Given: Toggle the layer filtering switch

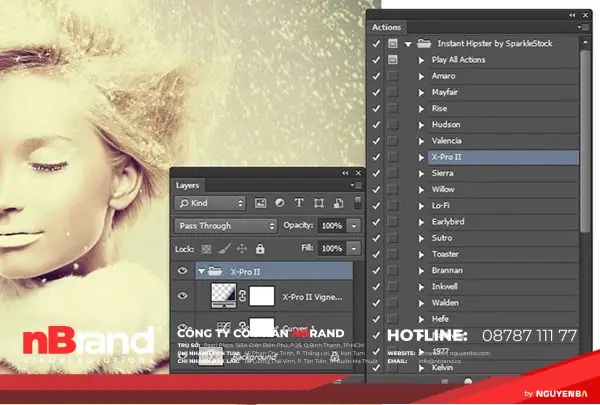Looking at the screenshot, I should point(357,203).
